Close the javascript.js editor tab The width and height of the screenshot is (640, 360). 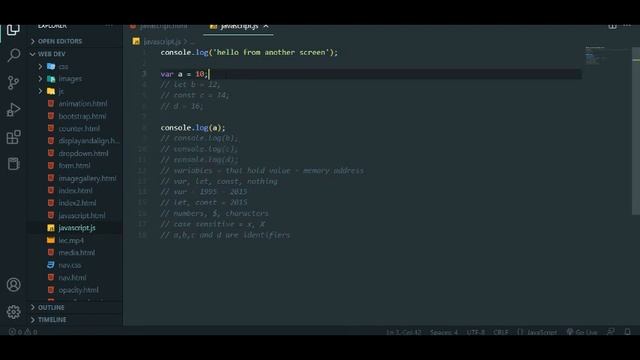[266, 26]
